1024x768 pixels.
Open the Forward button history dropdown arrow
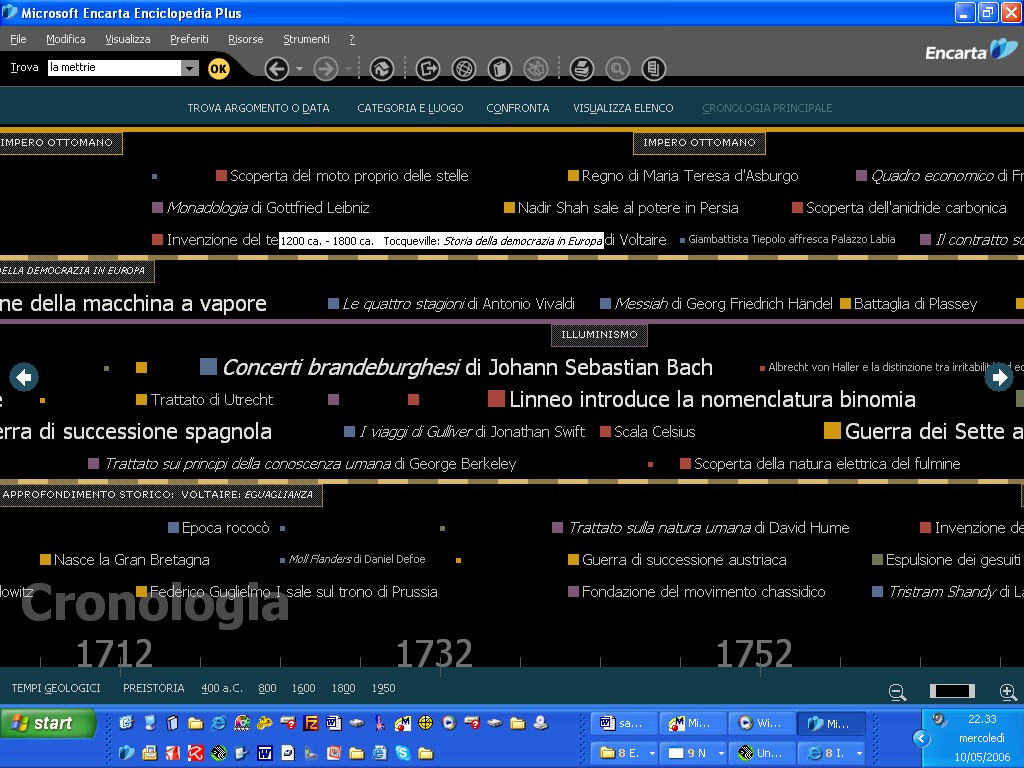click(x=348, y=69)
